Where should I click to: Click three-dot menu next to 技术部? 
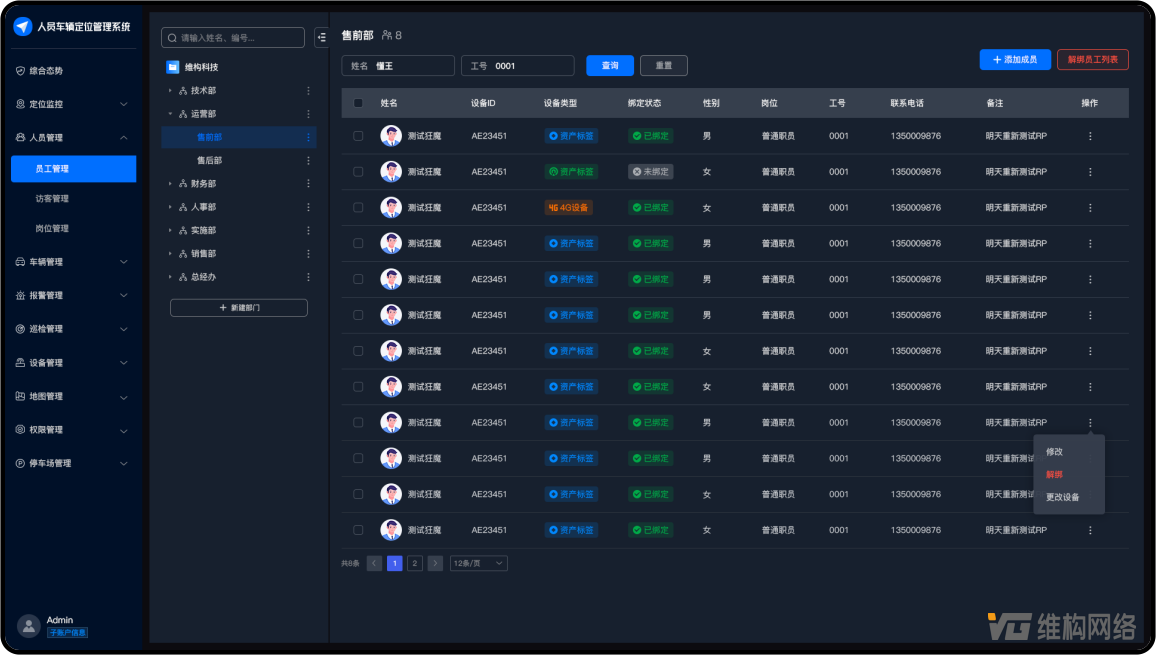click(x=308, y=91)
